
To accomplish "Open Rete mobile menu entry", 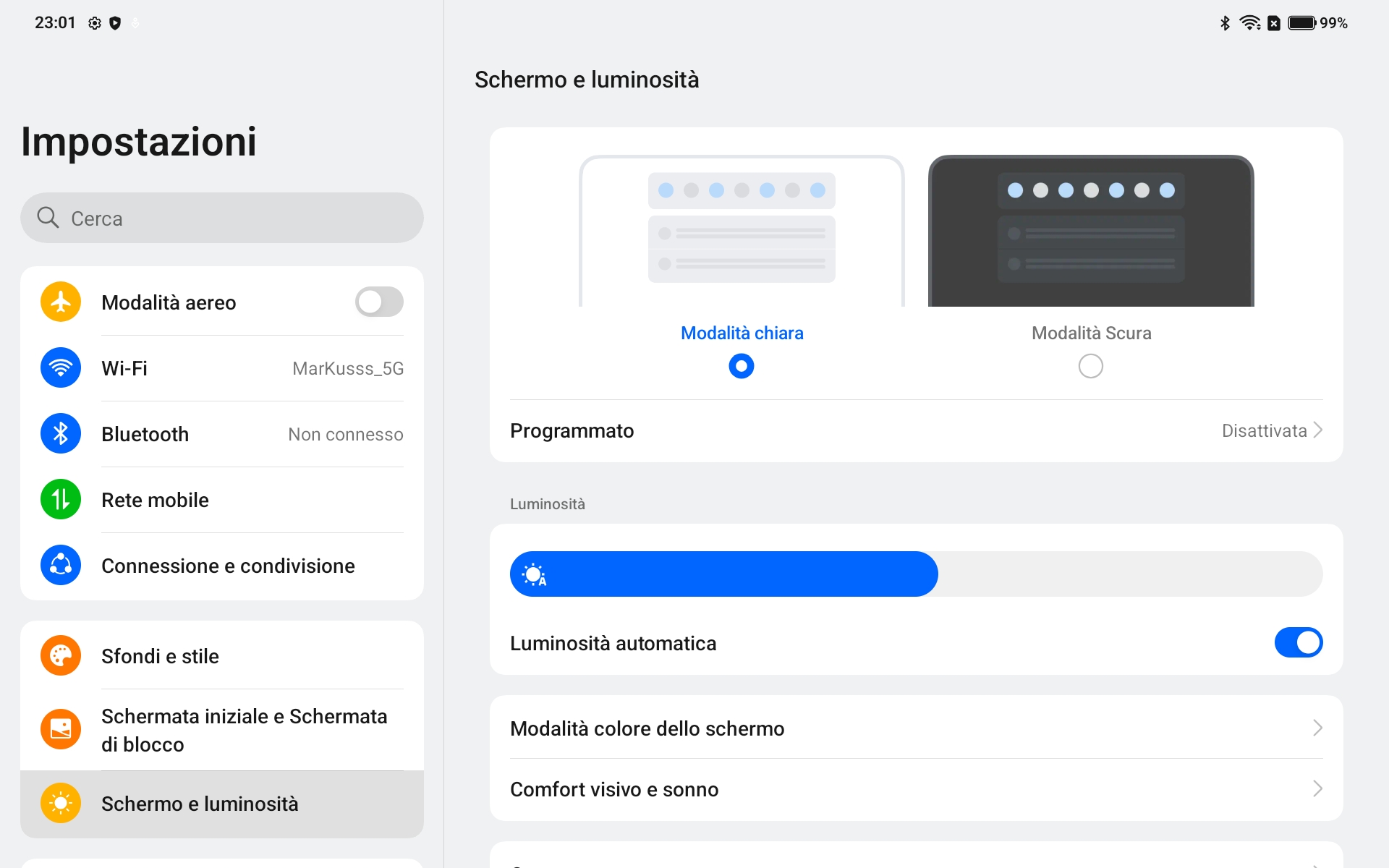I will click(222, 499).
